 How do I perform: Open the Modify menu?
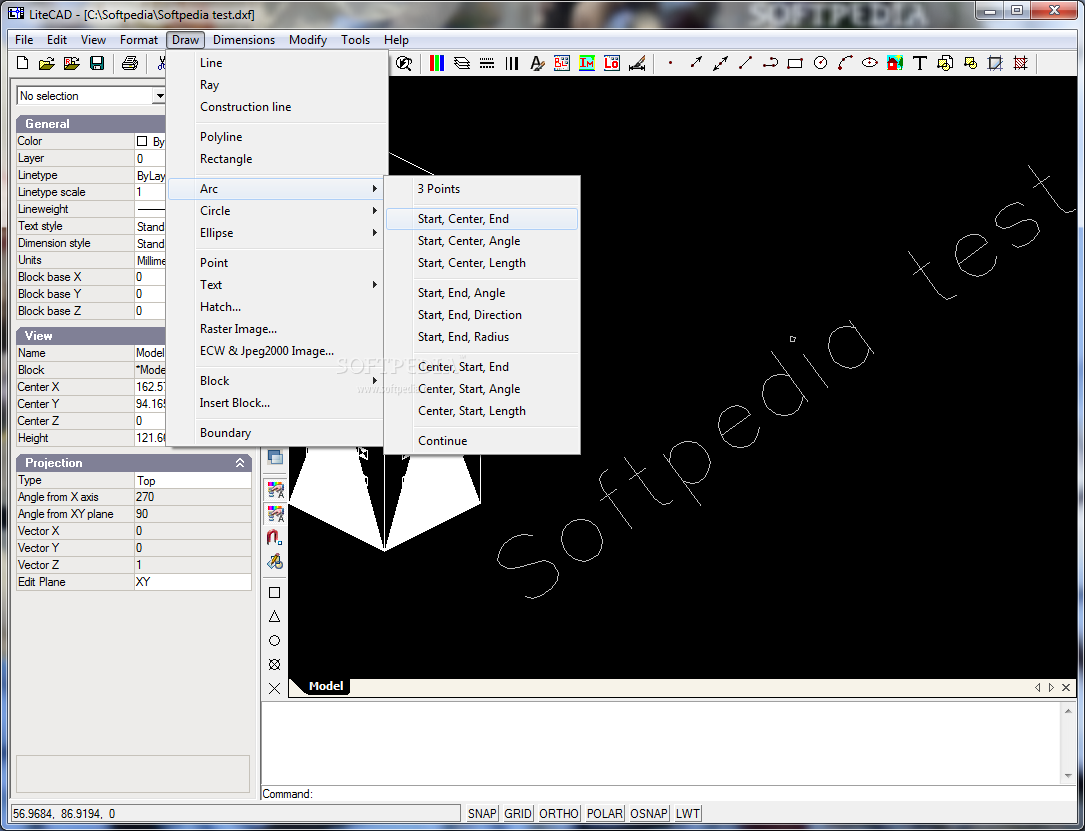click(308, 40)
